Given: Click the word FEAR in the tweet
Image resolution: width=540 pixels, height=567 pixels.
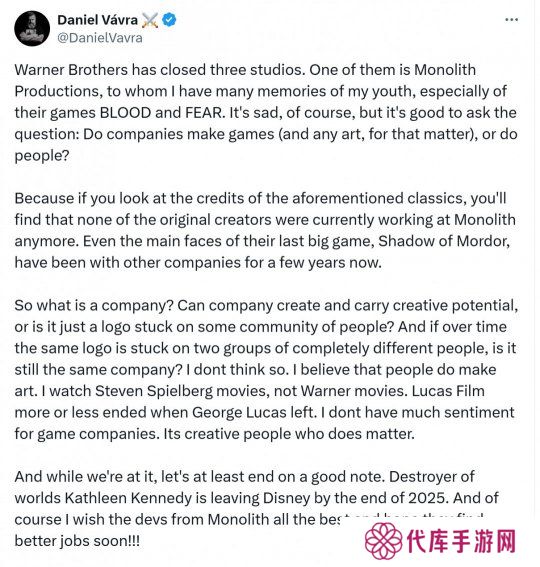Looking at the screenshot, I should 205,112.
